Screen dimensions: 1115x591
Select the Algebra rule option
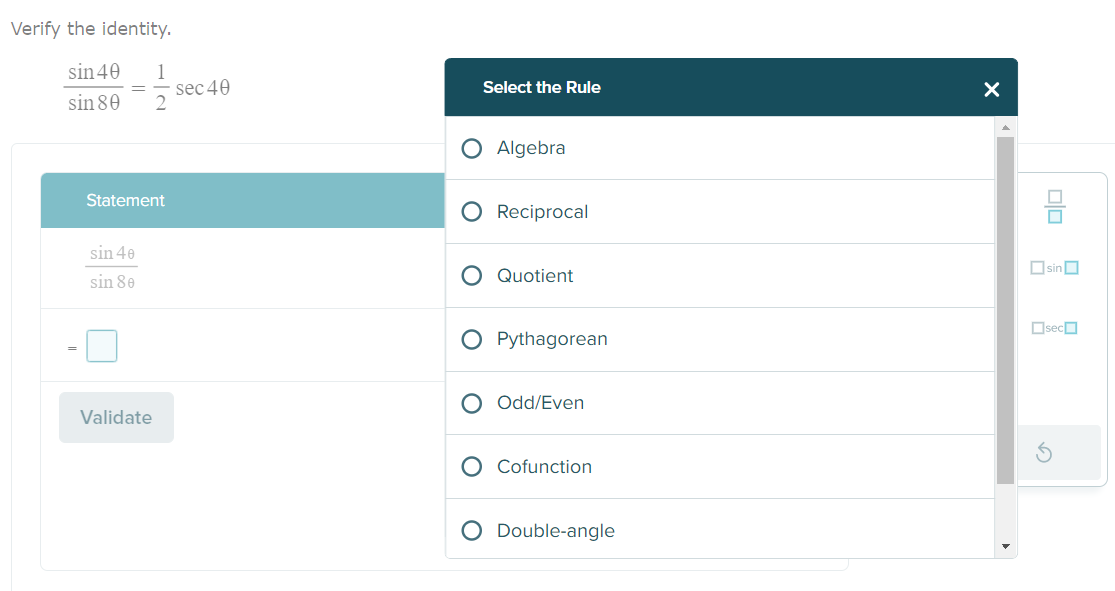click(x=471, y=148)
